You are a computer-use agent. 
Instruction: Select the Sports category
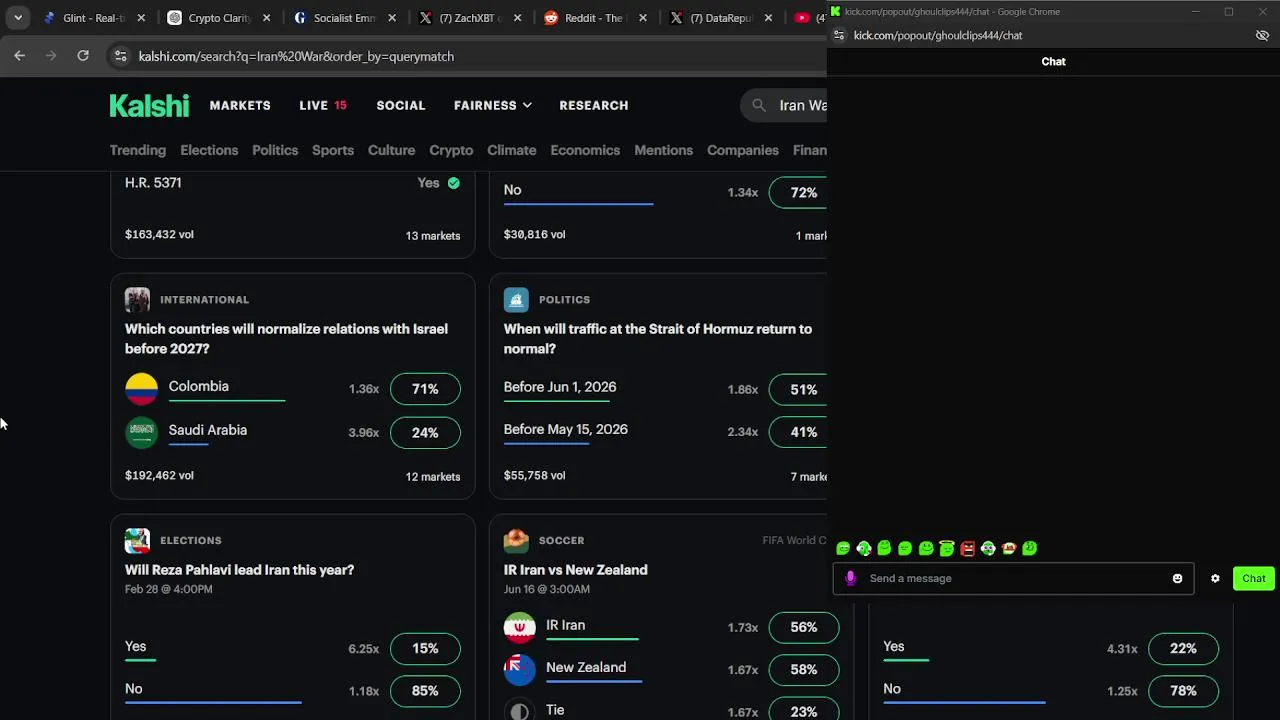click(x=333, y=150)
